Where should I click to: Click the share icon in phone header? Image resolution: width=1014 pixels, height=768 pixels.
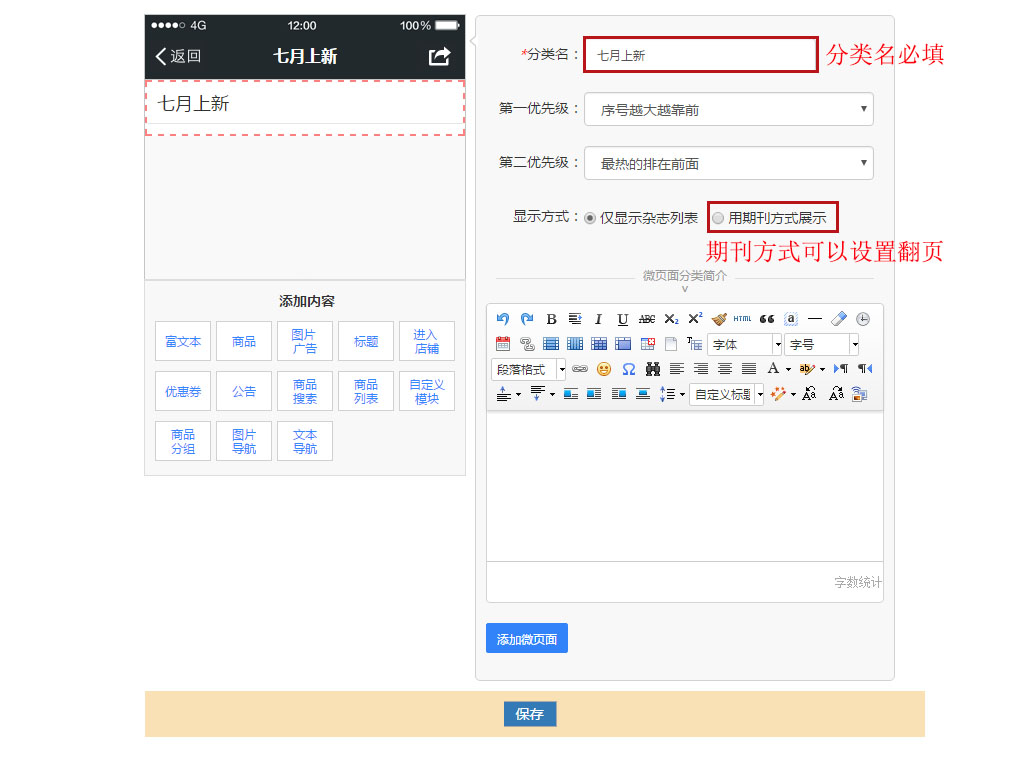tap(439, 57)
